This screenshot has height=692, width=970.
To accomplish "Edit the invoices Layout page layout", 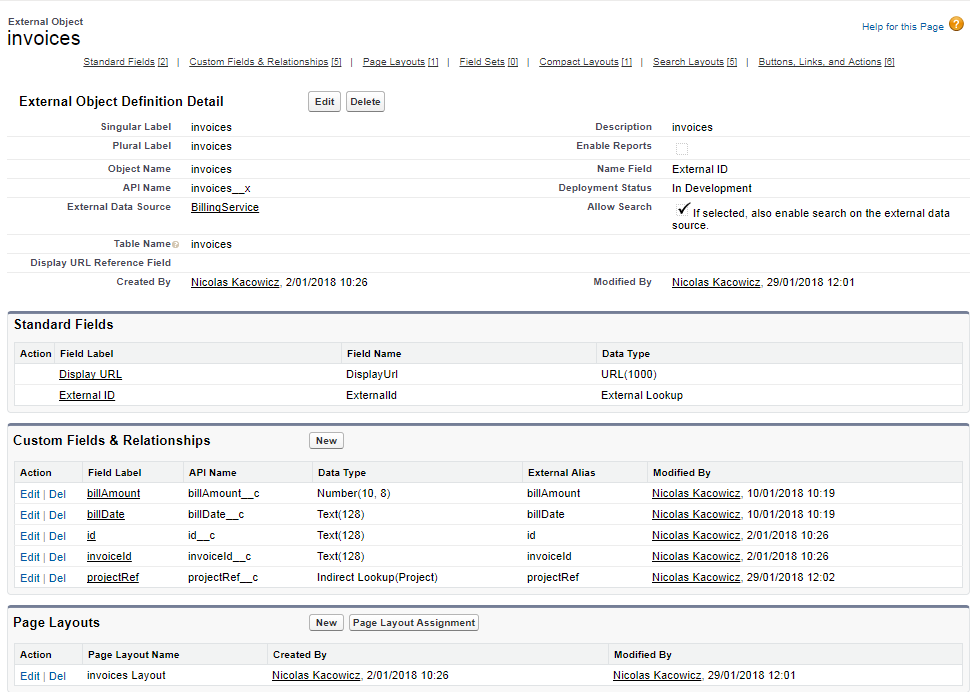I will coord(30,677).
